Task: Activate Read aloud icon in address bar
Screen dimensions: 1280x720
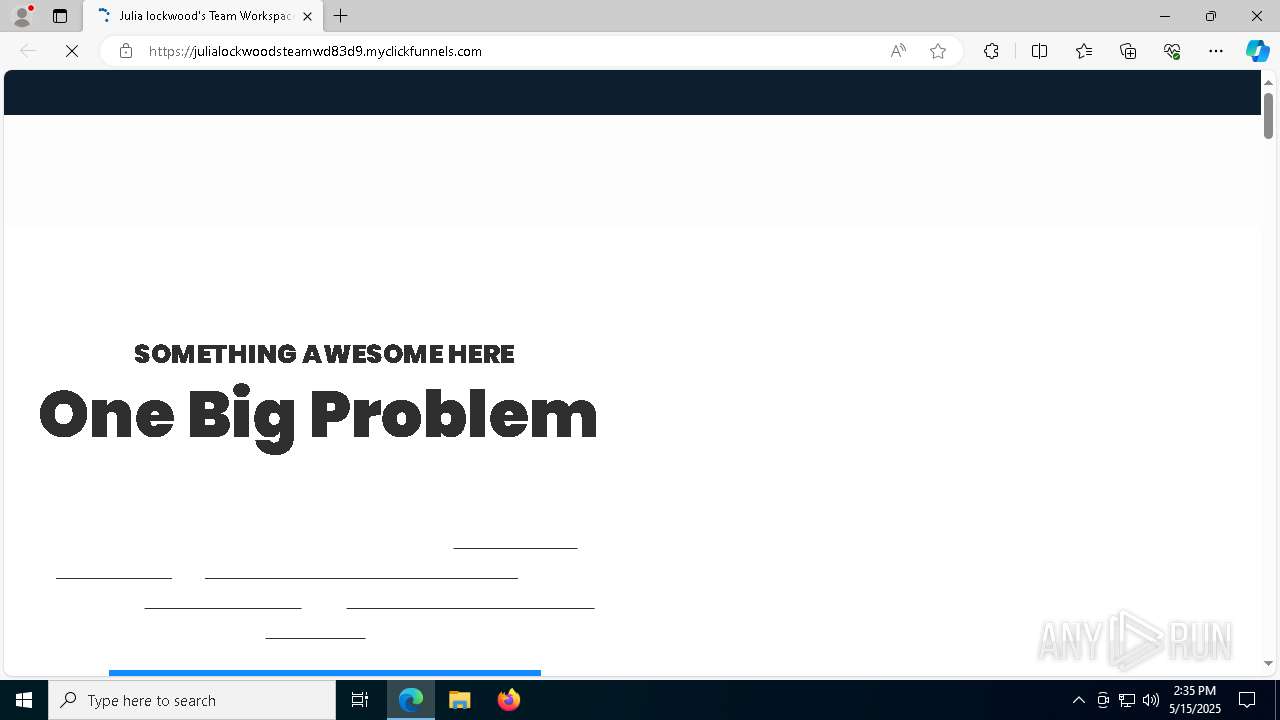Action: 898,51
